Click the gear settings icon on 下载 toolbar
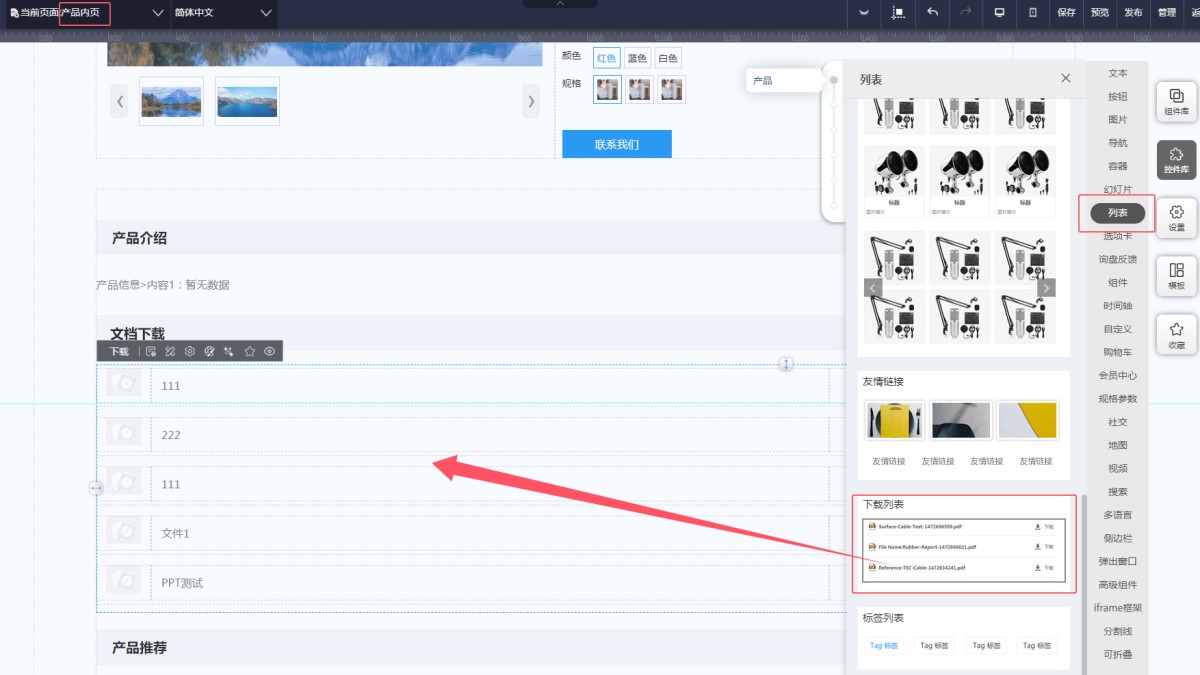 coord(190,351)
